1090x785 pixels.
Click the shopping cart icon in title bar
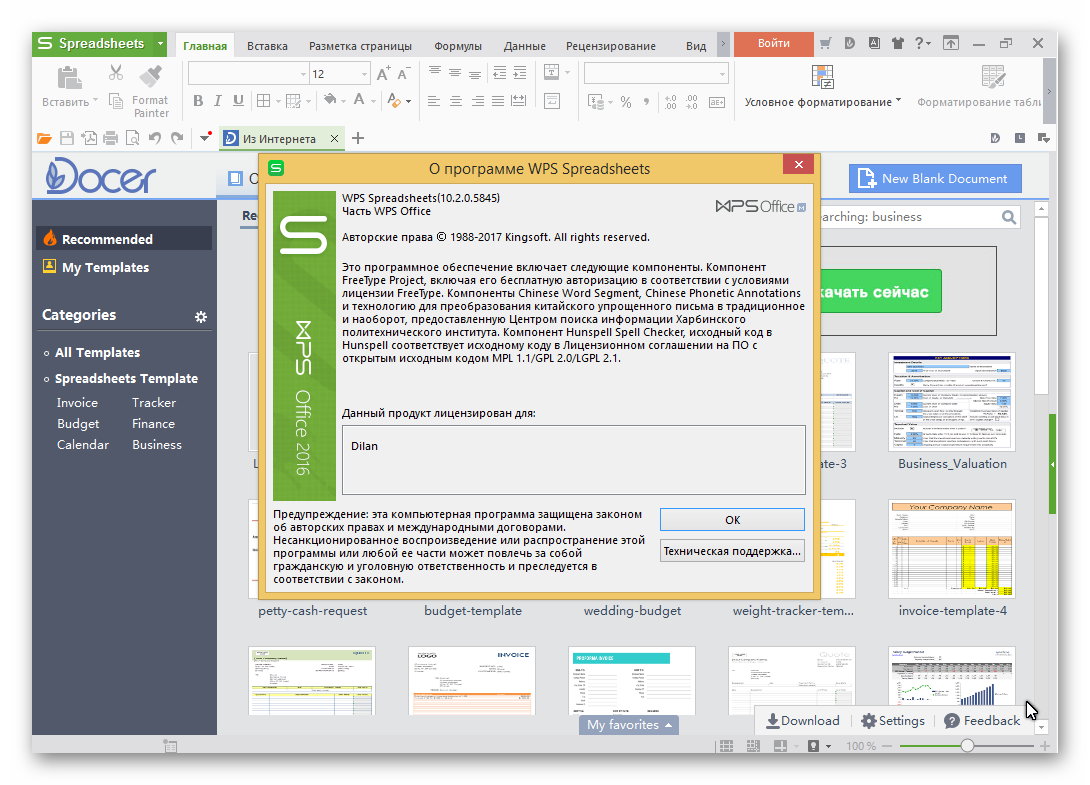[825, 44]
